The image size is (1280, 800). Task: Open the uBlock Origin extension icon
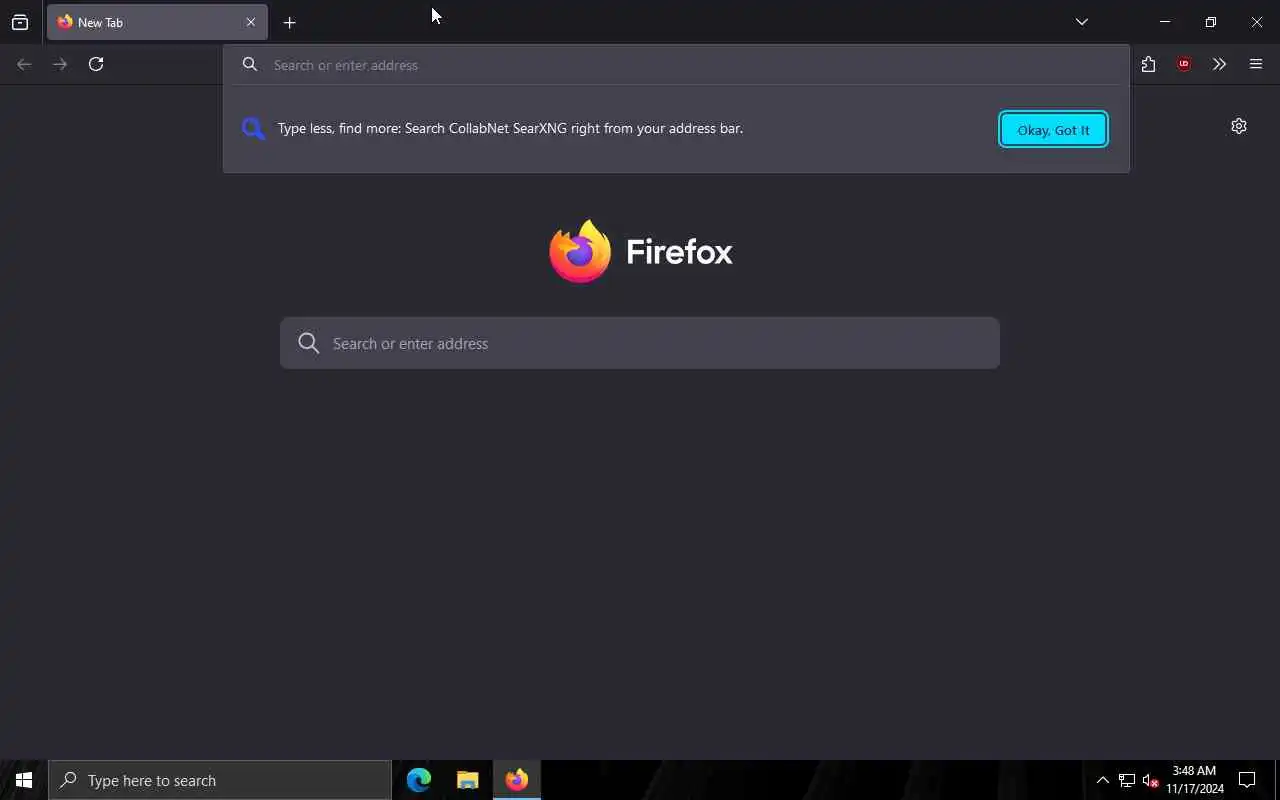click(x=1184, y=64)
